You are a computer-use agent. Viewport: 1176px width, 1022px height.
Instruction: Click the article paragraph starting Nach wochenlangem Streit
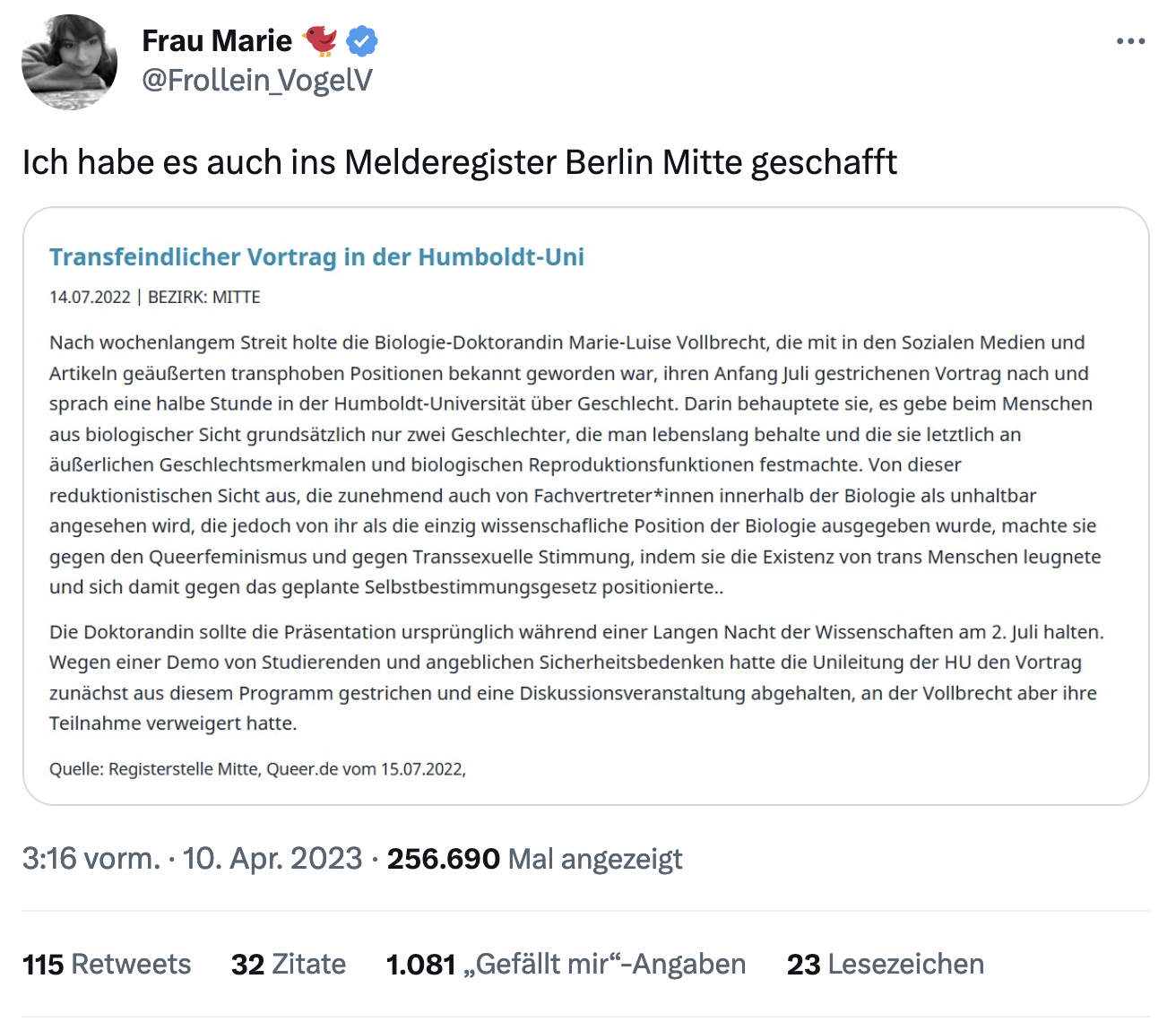click(574, 464)
